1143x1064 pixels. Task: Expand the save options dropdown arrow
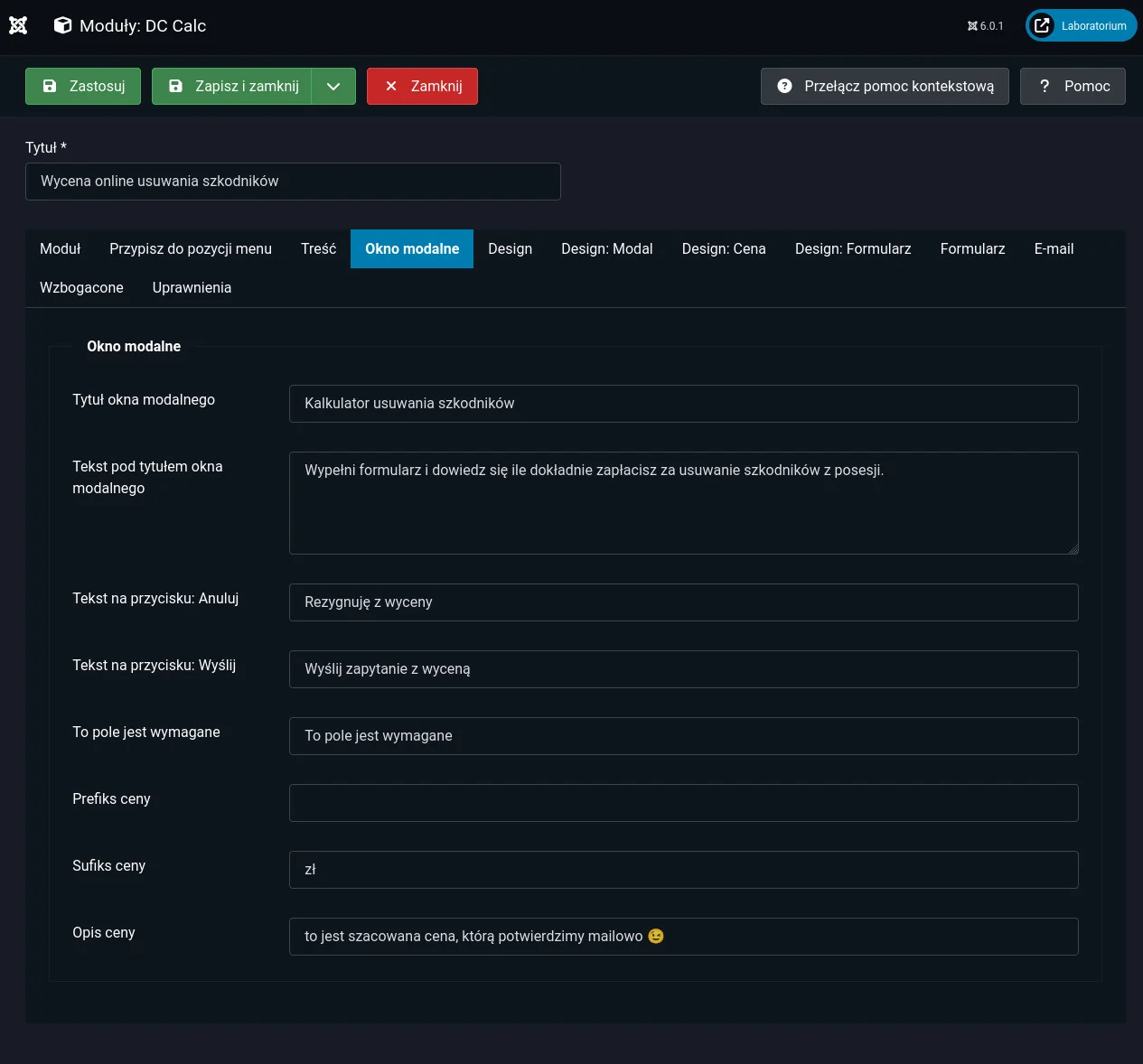333,87
